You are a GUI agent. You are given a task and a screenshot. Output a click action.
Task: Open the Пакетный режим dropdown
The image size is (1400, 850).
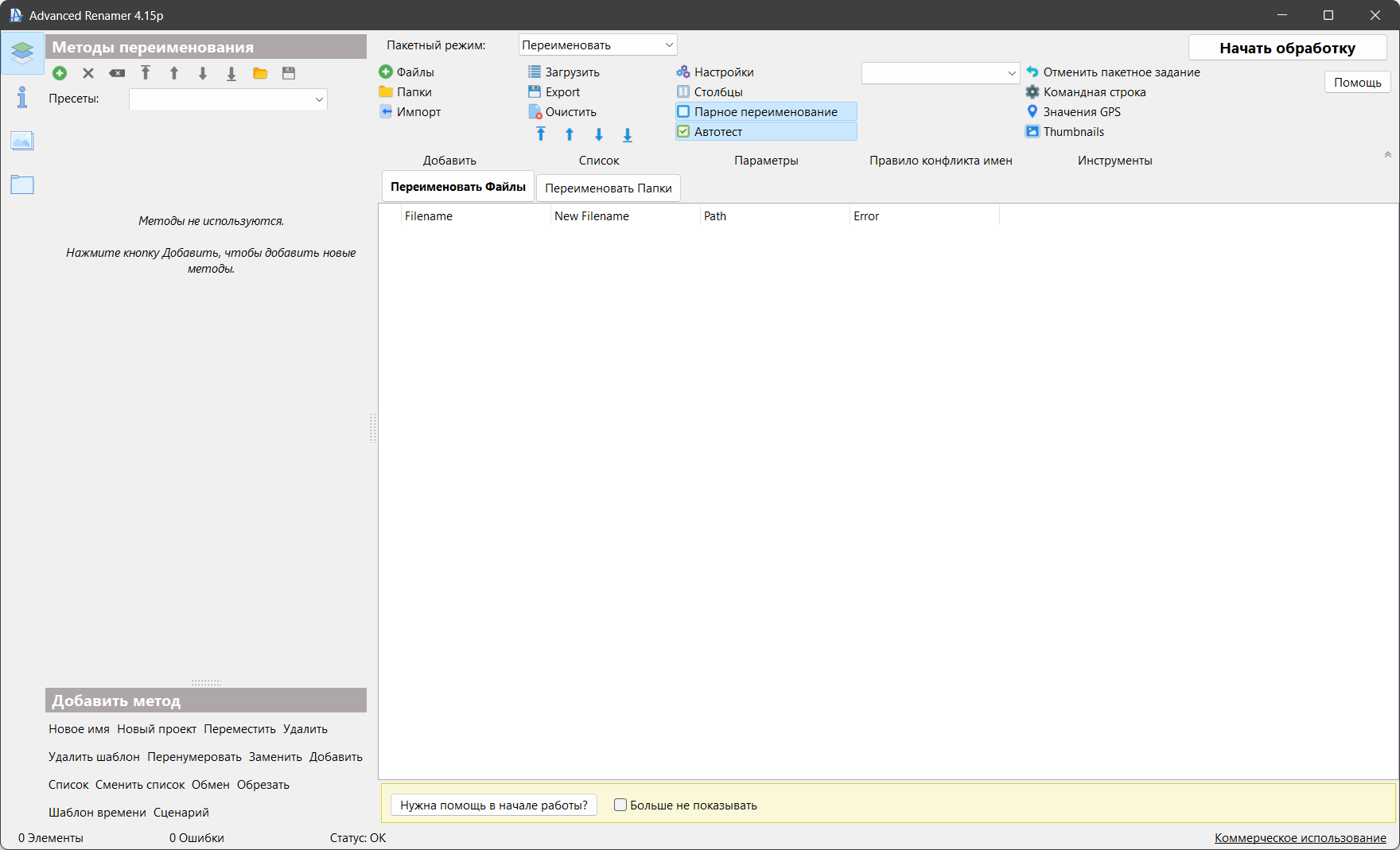(x=597, y=45)
